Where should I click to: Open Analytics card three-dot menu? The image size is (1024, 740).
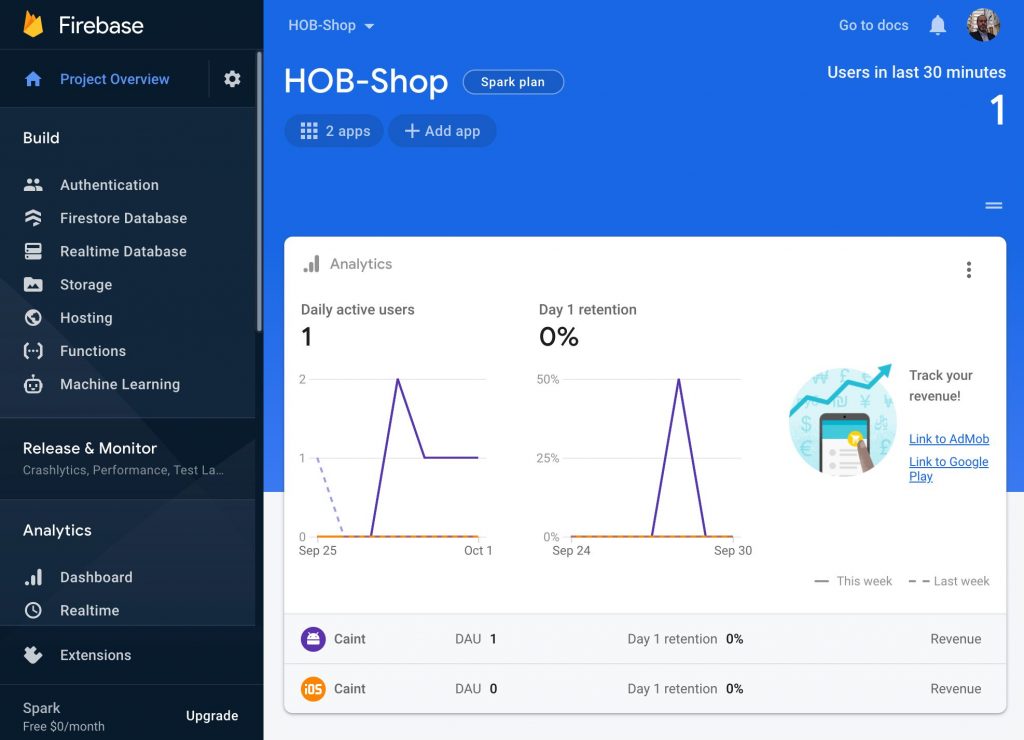(x=969, y=270)
